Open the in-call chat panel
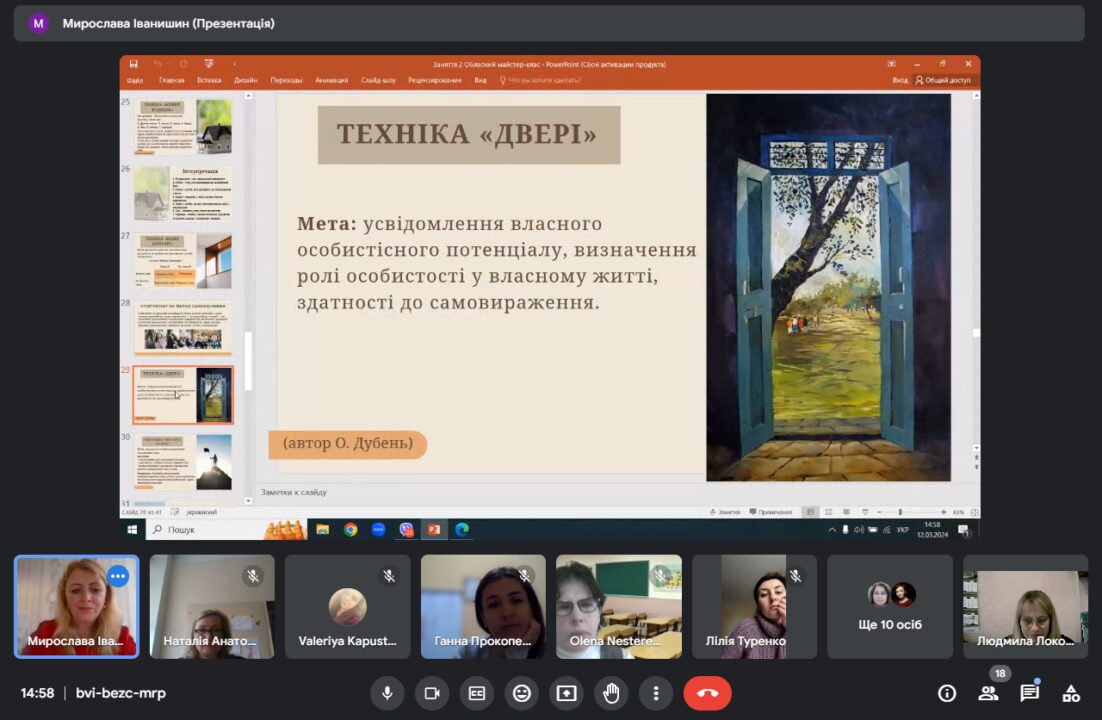 click(1030, 693)
